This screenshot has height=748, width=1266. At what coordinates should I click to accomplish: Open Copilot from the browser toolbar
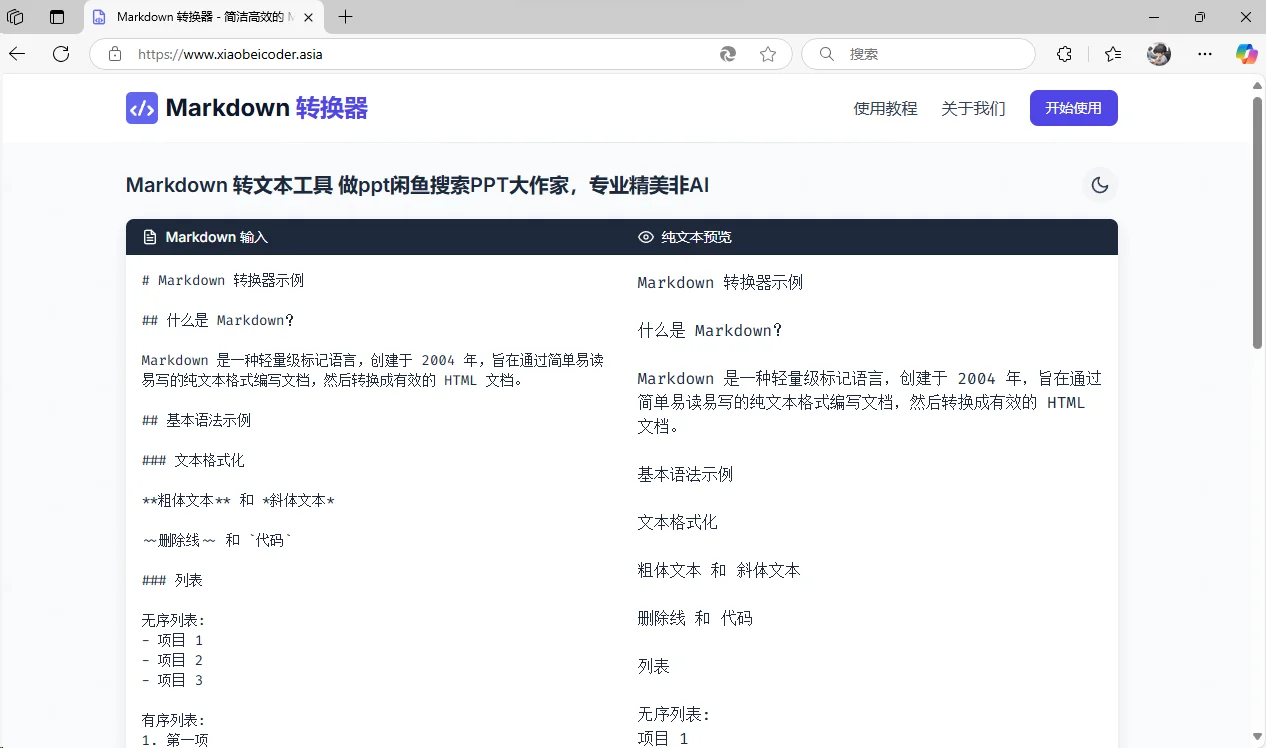1246,54
